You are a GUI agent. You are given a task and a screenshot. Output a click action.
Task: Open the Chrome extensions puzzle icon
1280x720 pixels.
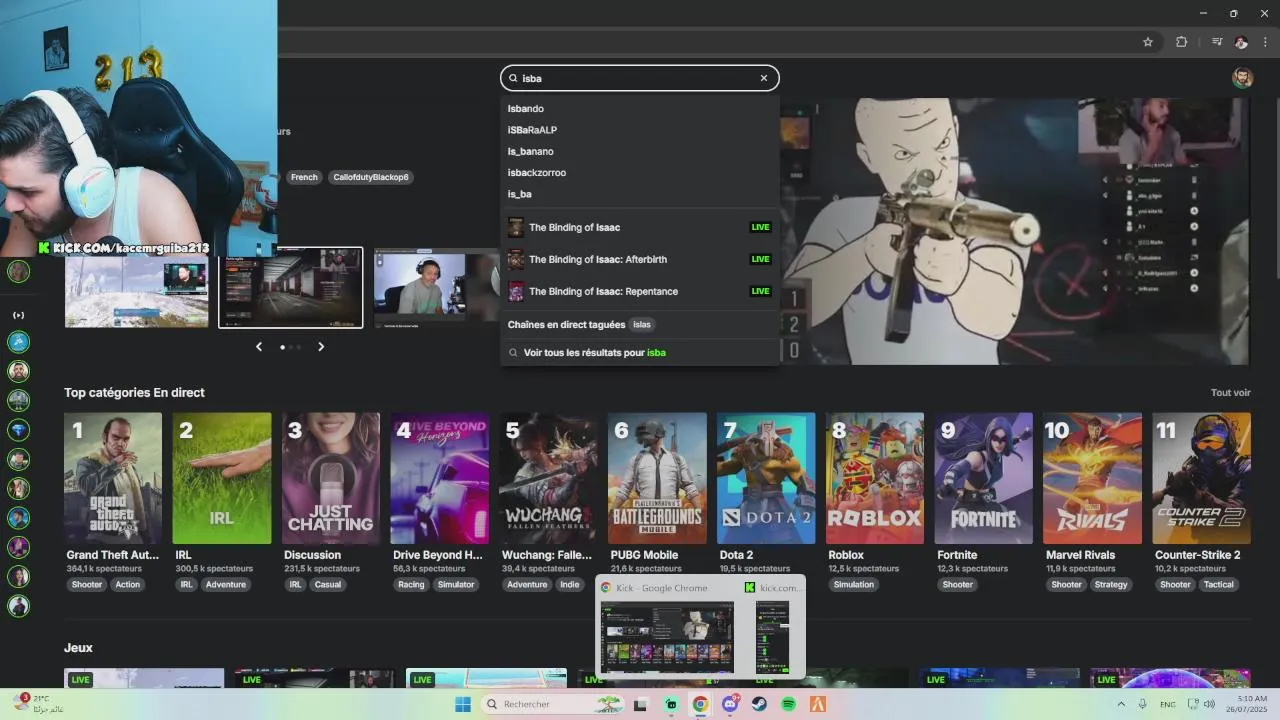pos(1181,42)
